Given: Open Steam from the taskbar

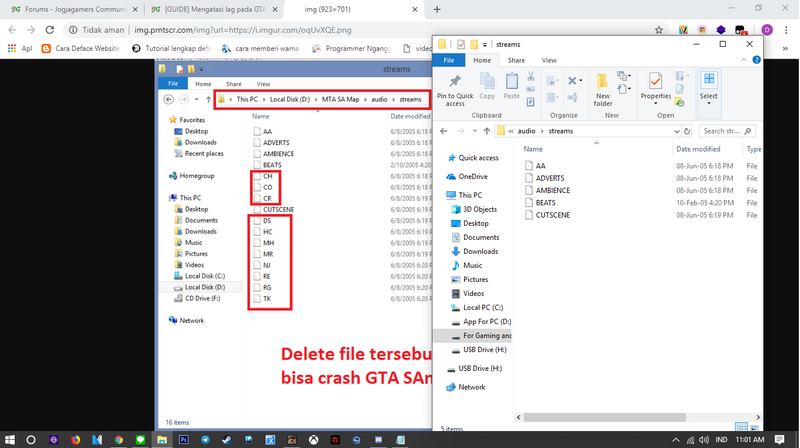Looking at the screenshot, I should [227, 439].
